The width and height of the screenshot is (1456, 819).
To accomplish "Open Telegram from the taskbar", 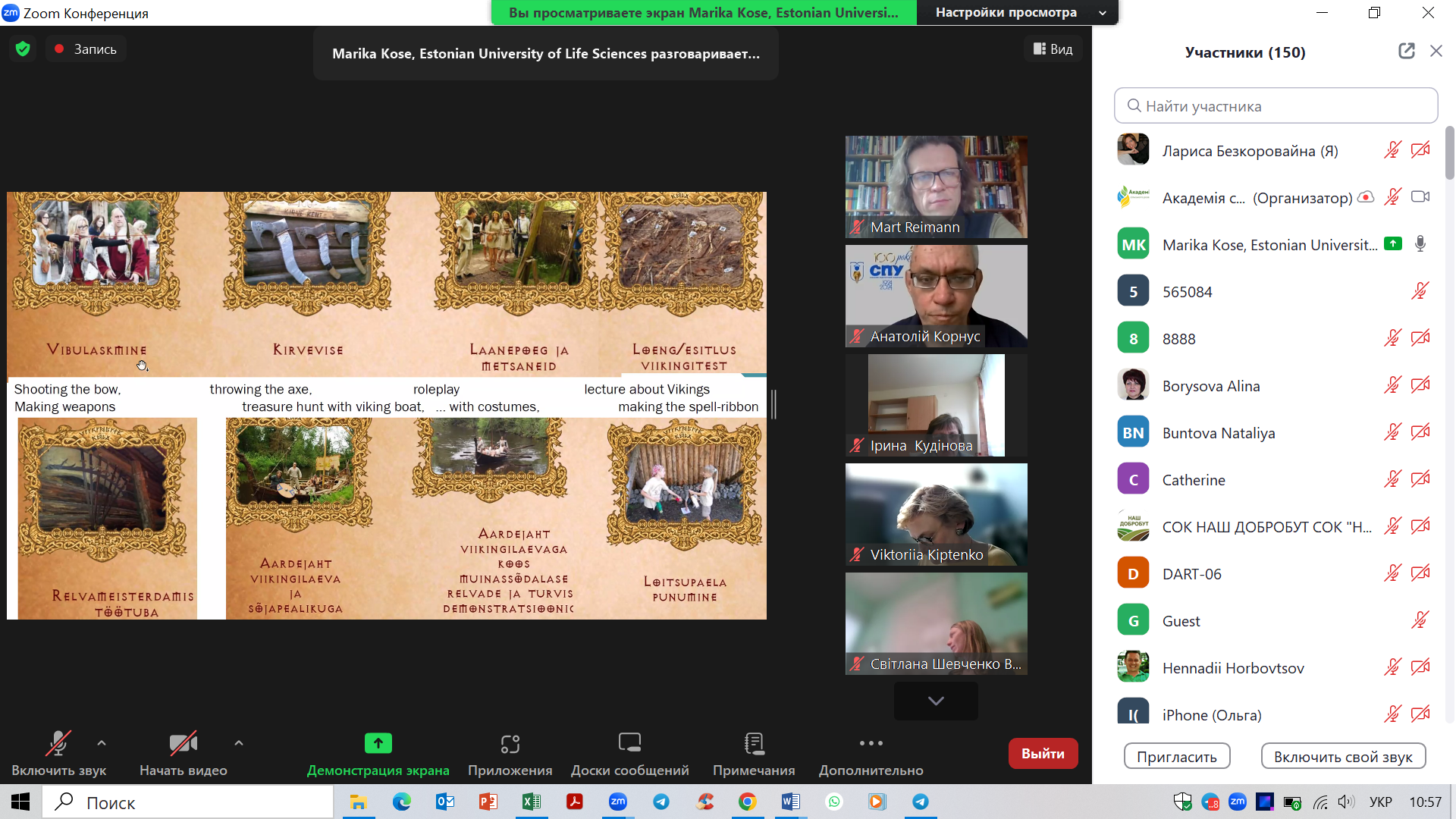I will pyautogui.click(x=661, y=802).
